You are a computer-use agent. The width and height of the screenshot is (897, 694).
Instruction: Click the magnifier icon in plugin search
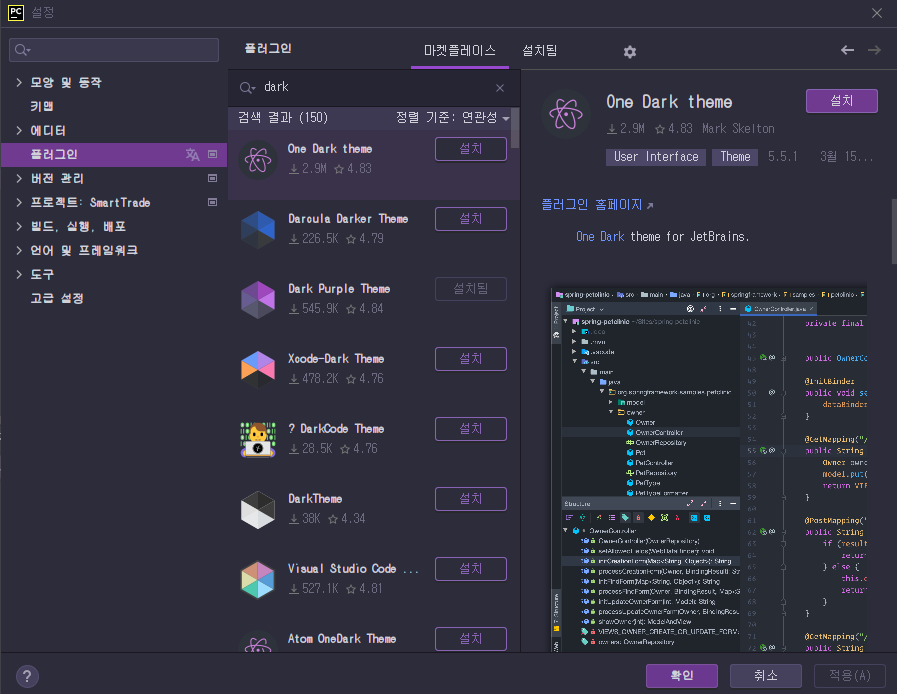(247, 88)
